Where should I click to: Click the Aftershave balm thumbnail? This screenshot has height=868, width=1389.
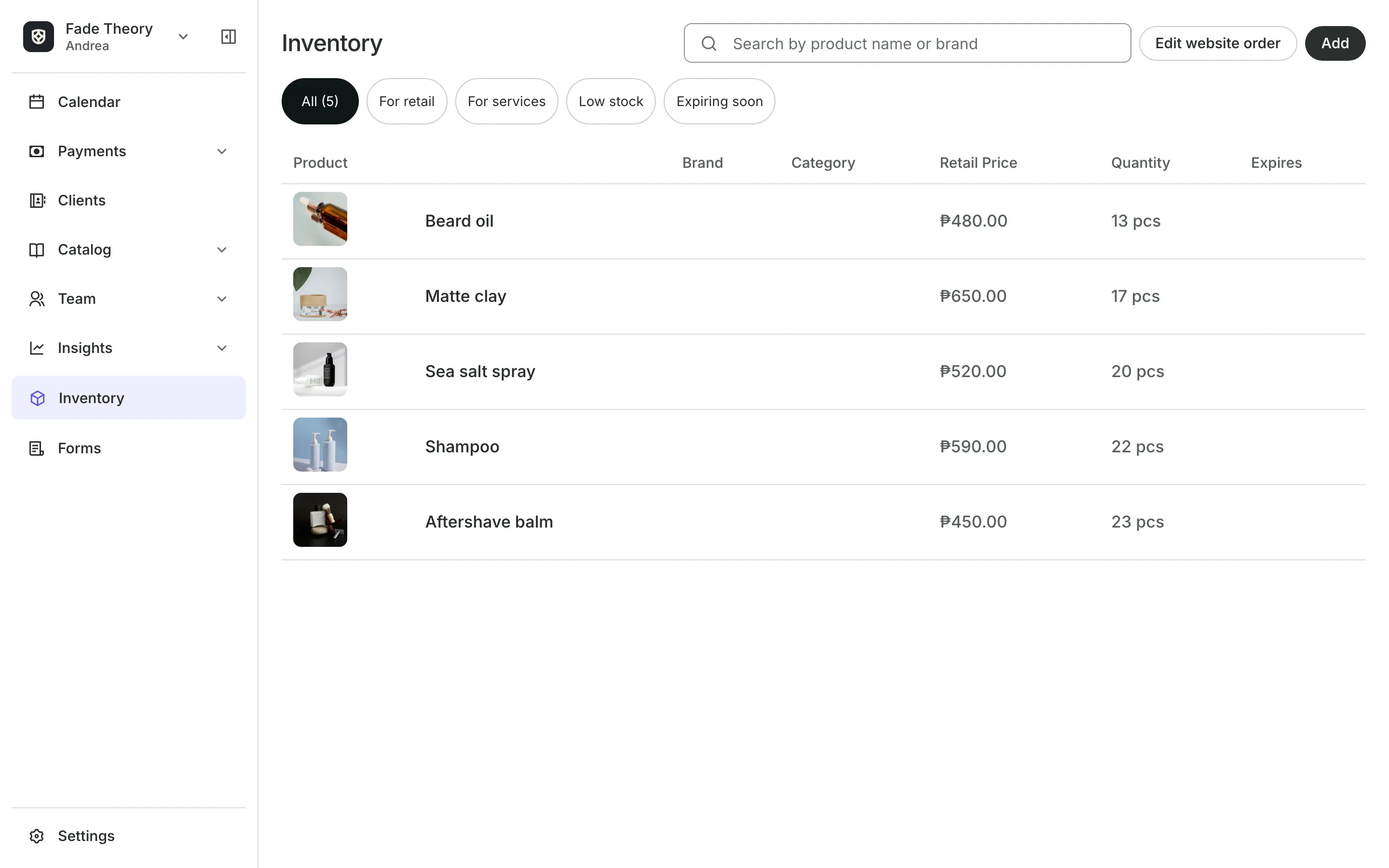pos(320,519)
